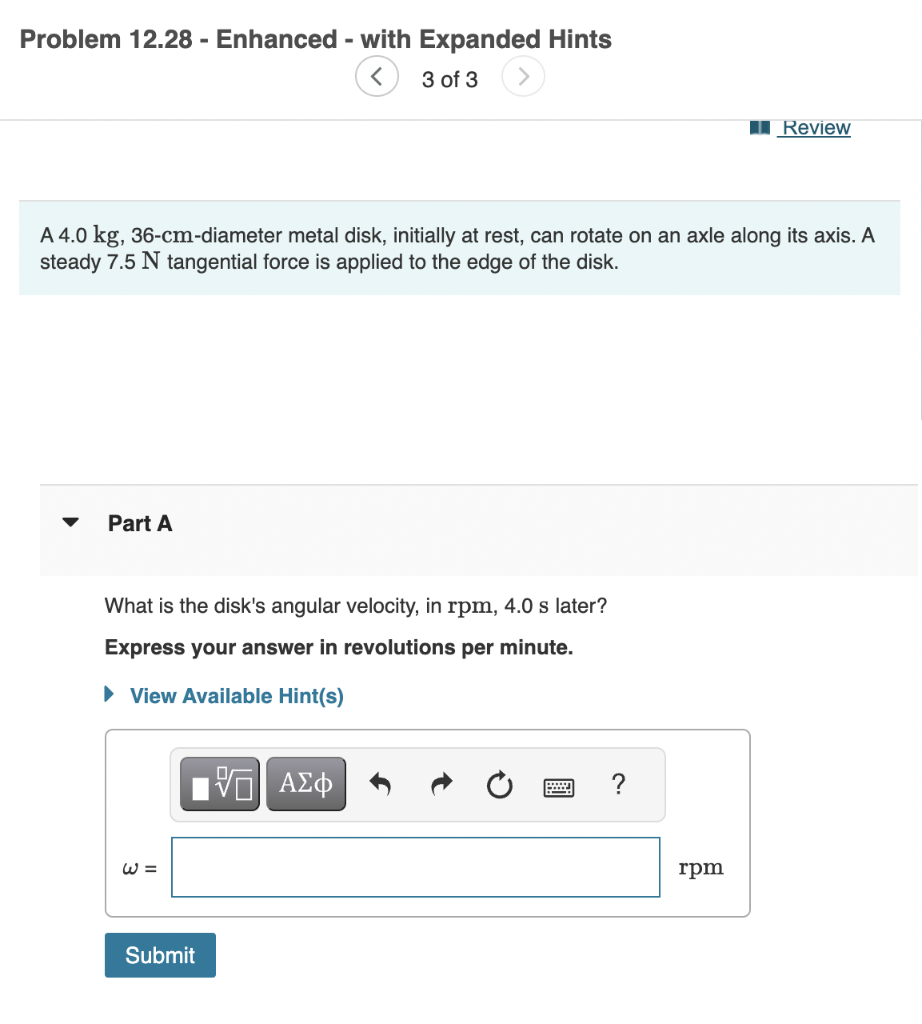Image resolution: width=922 pixels, height=1024 pixels.
Task: Reset the answer with the circular arrow
Action: pos(499,785)
